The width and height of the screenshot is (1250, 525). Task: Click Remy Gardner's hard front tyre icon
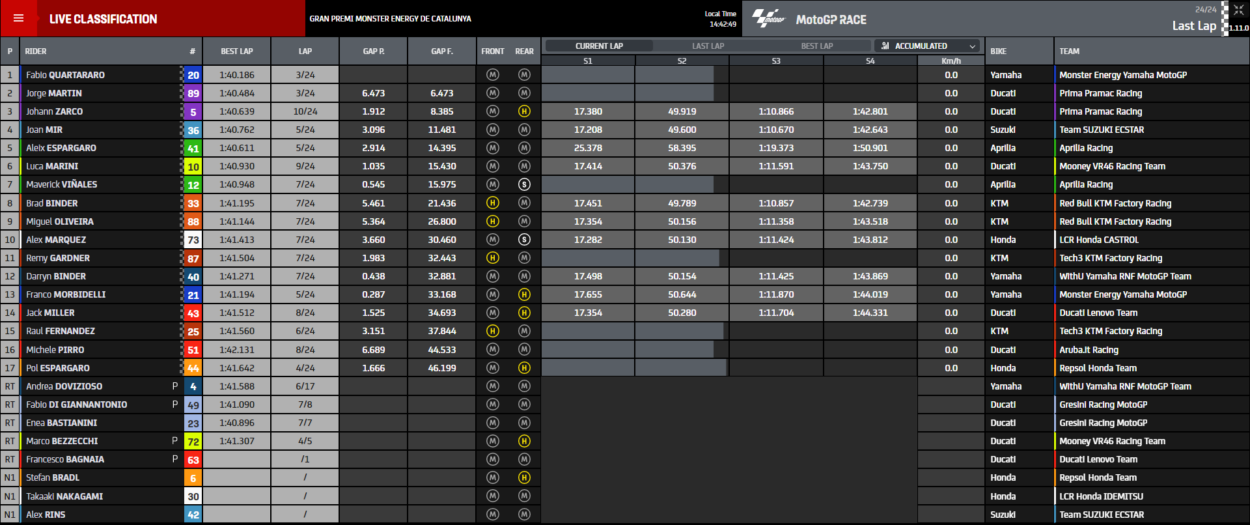(492, 258)
